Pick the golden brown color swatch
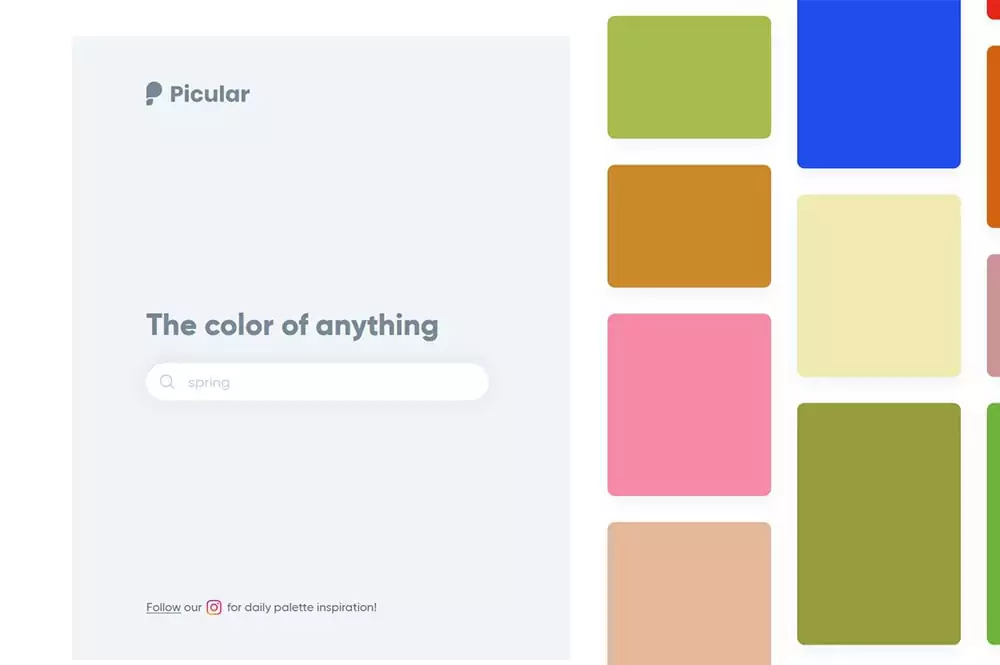This screenshot has height=665, width=1000. pos(689,226)
